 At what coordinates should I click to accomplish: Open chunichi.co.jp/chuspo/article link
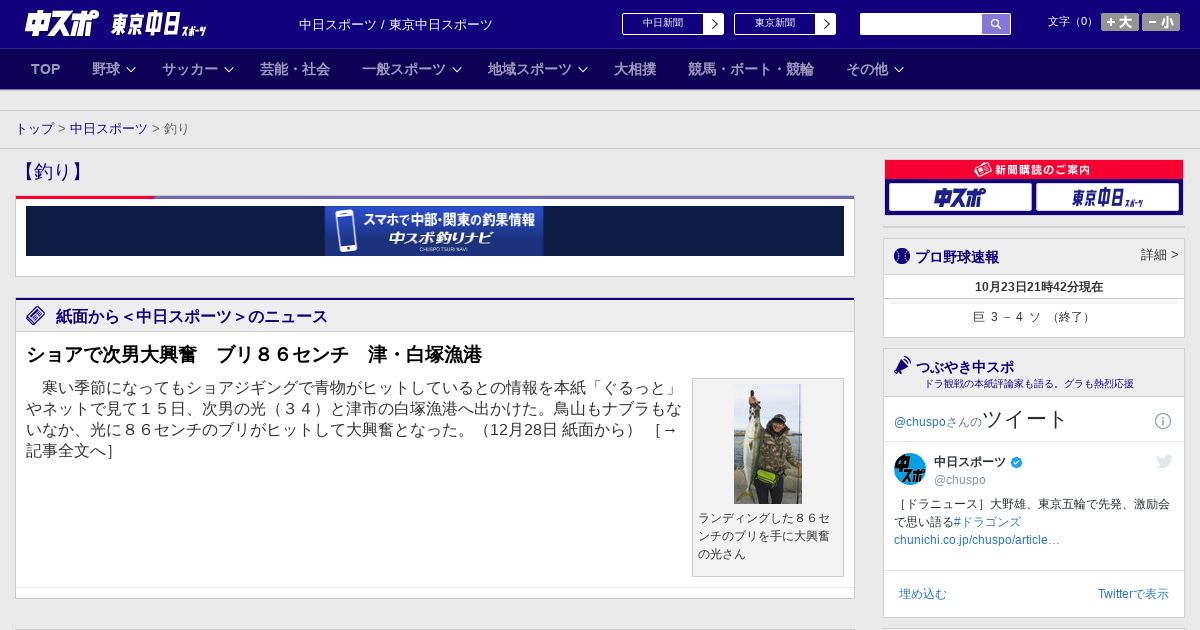(977, 540)
